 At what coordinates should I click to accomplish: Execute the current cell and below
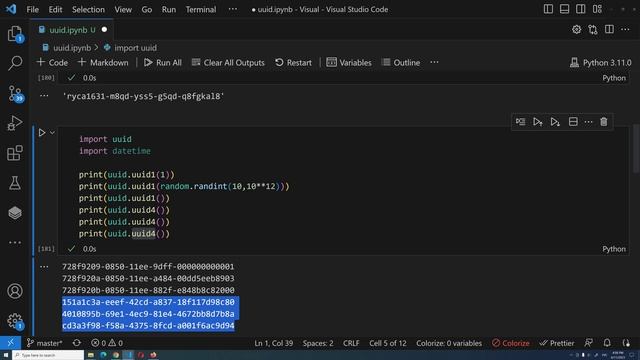555,122
